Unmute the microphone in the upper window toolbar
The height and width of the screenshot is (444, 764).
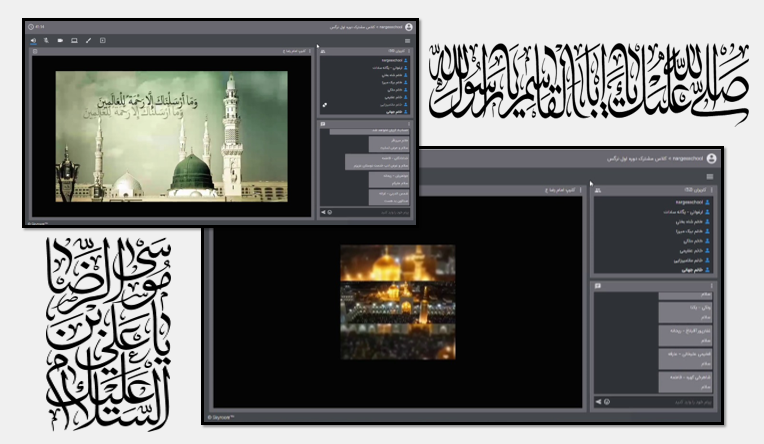(46, 40)
